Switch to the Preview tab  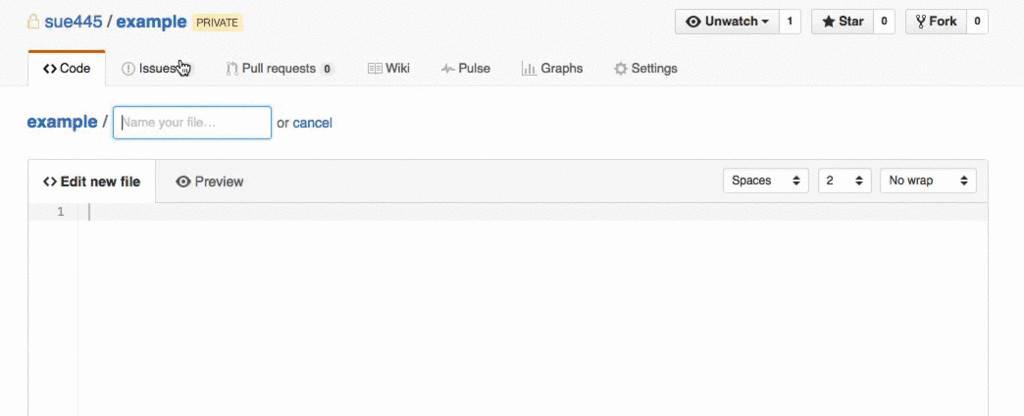(210, 182)
